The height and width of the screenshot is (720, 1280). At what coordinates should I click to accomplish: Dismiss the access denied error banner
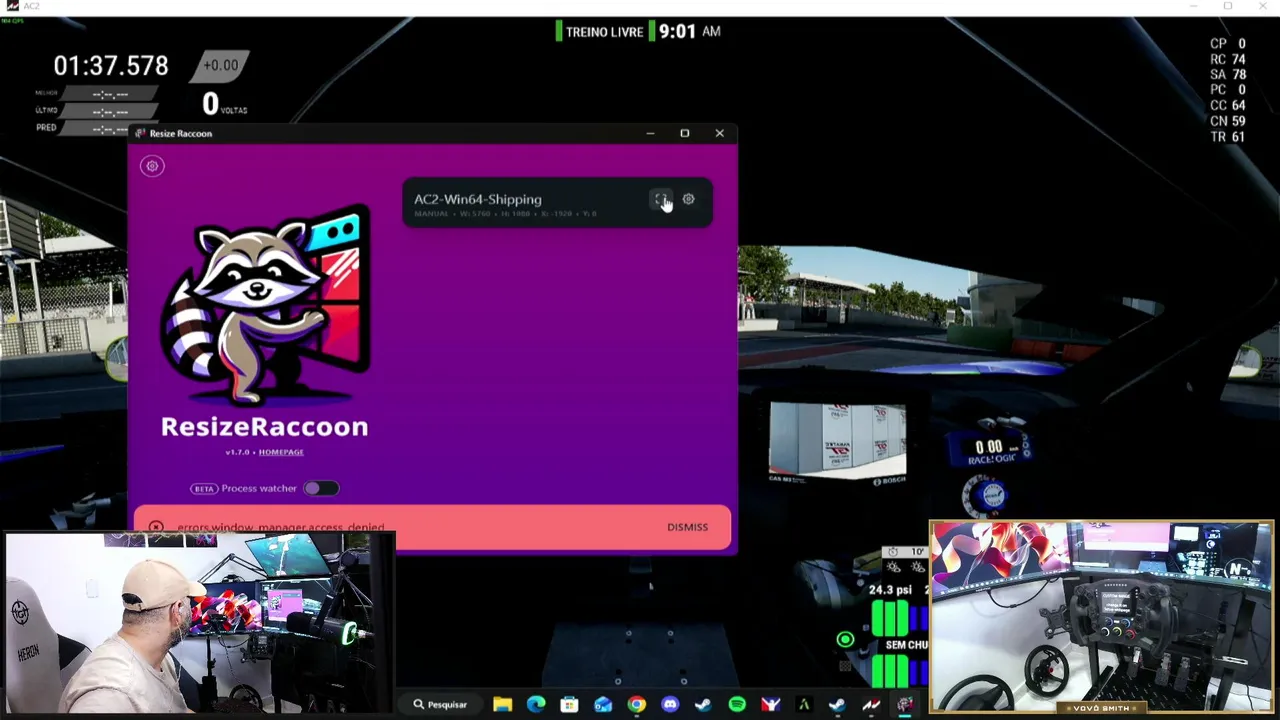pos(687,527)
